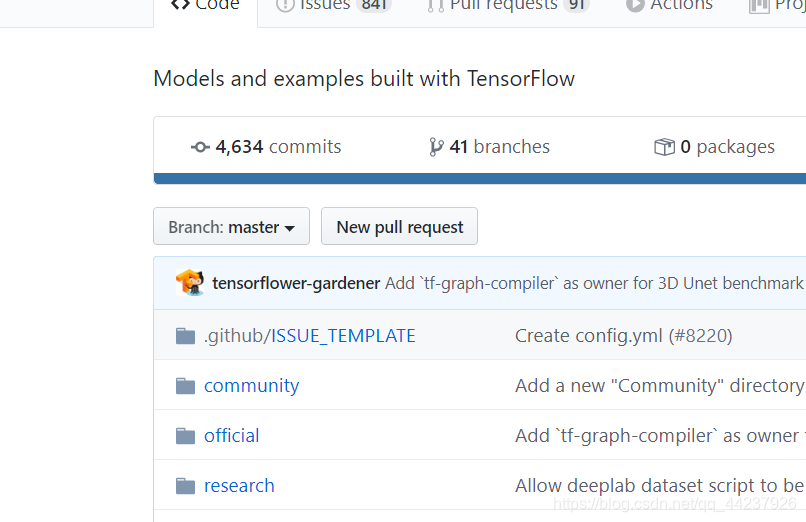The image size is (806, 522).
Task: Switch to the Issues tab
Action: pos(334,5)
